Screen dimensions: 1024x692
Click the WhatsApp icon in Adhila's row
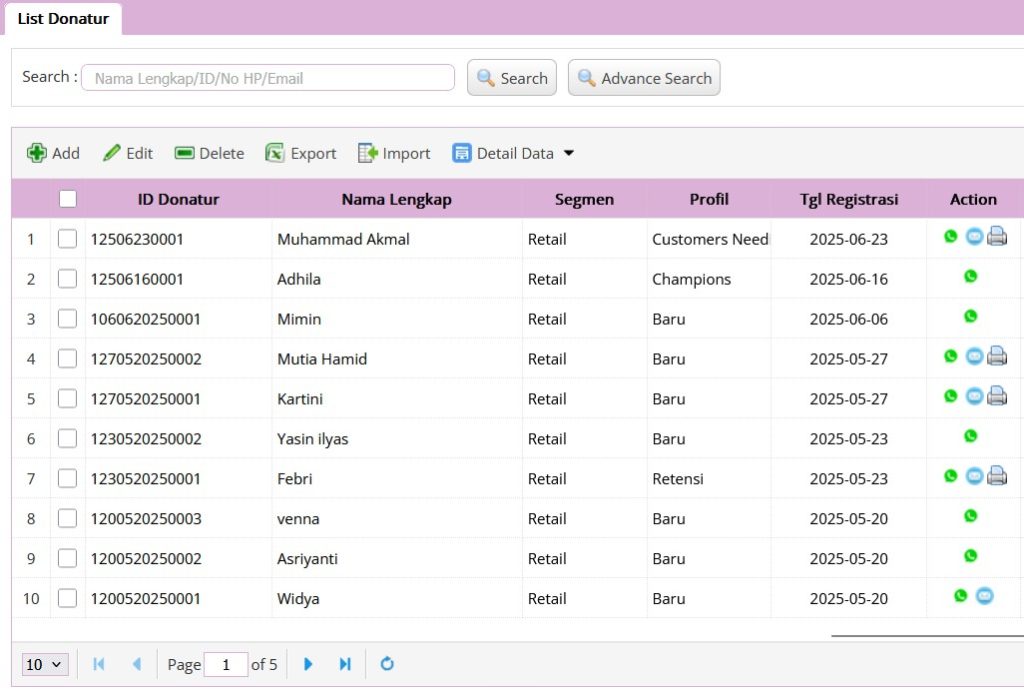970,277
